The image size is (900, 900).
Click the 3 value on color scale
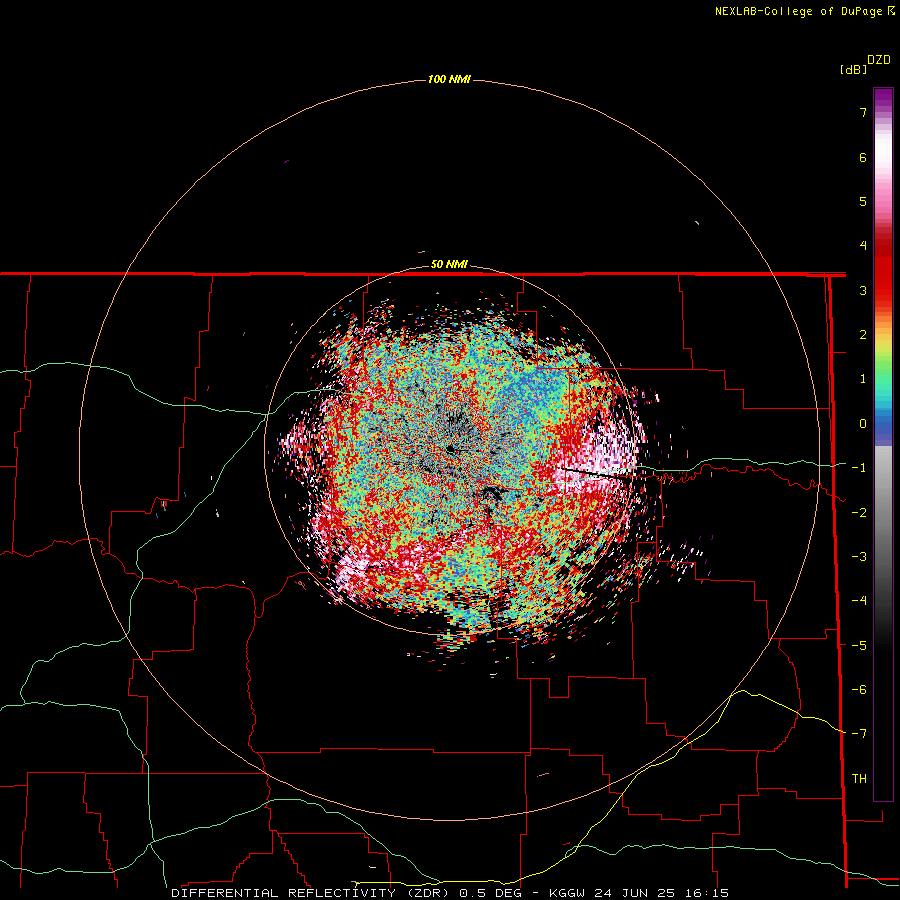(863, 290)
